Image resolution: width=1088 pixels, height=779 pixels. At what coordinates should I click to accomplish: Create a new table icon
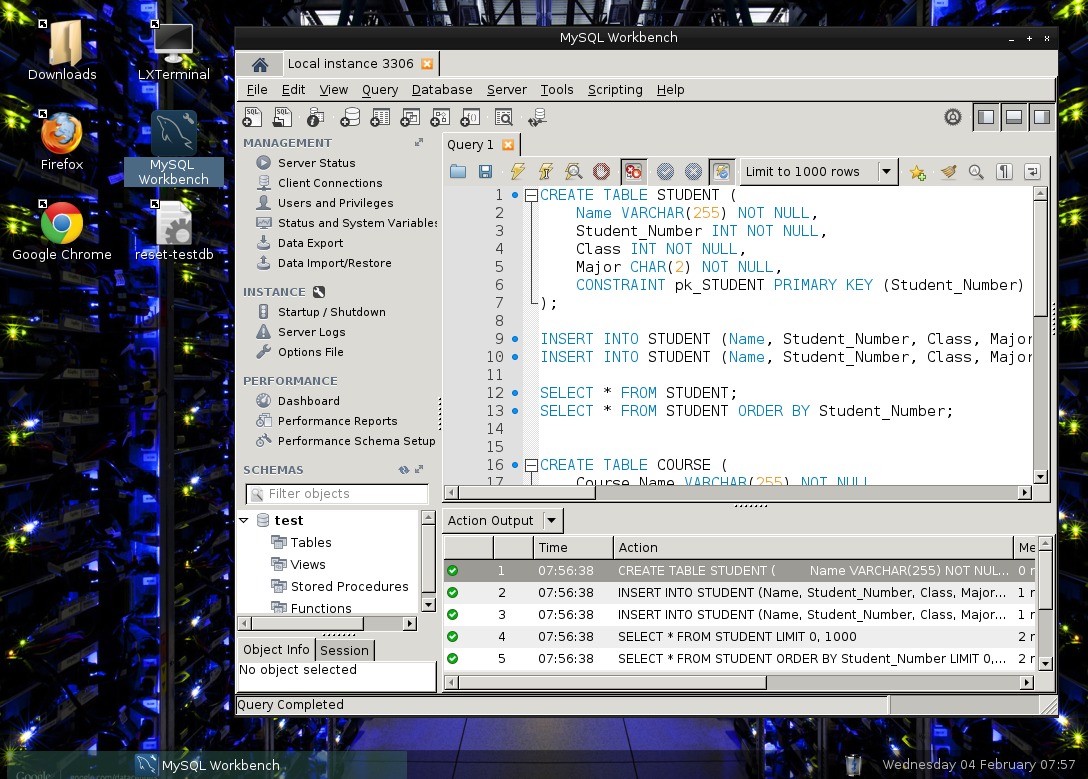(380, 117)
